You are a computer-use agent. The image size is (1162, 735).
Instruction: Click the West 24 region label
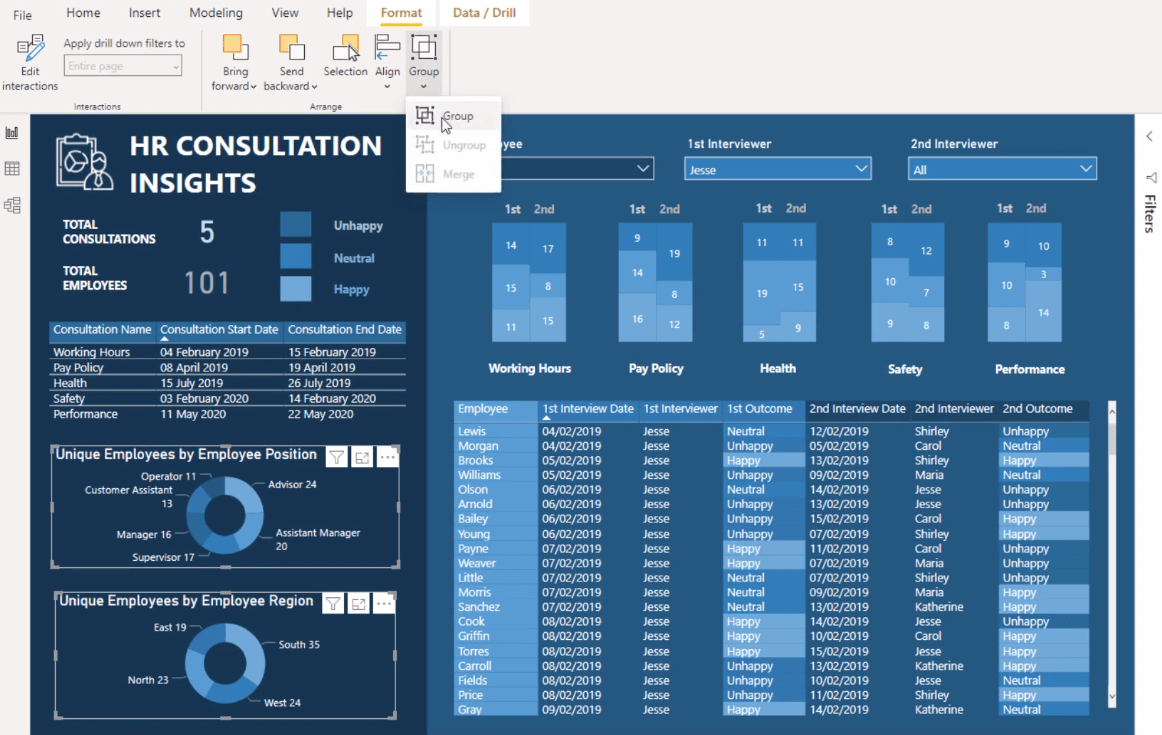pyautogui.click(x=282, y=703)
